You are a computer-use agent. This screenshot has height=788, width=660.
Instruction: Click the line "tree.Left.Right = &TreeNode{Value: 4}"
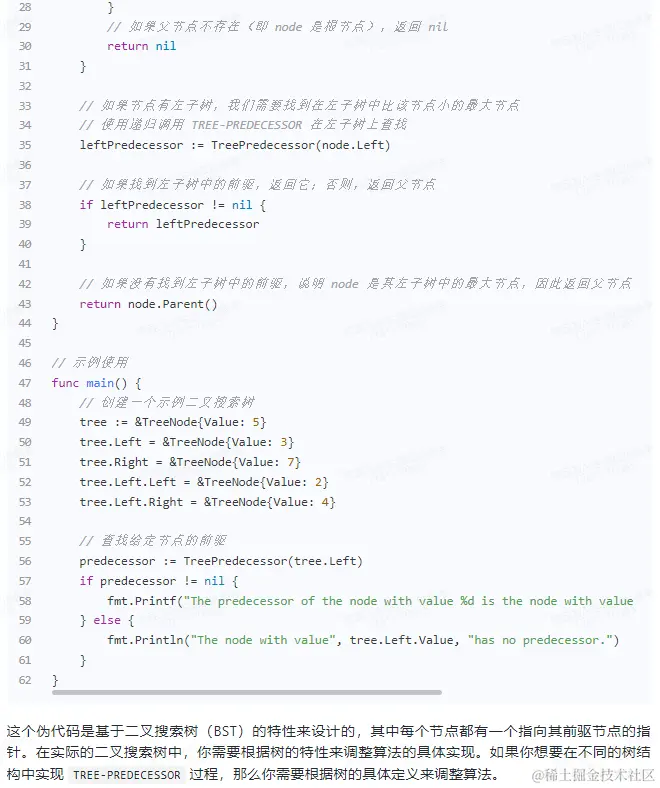tap(207, 503)
